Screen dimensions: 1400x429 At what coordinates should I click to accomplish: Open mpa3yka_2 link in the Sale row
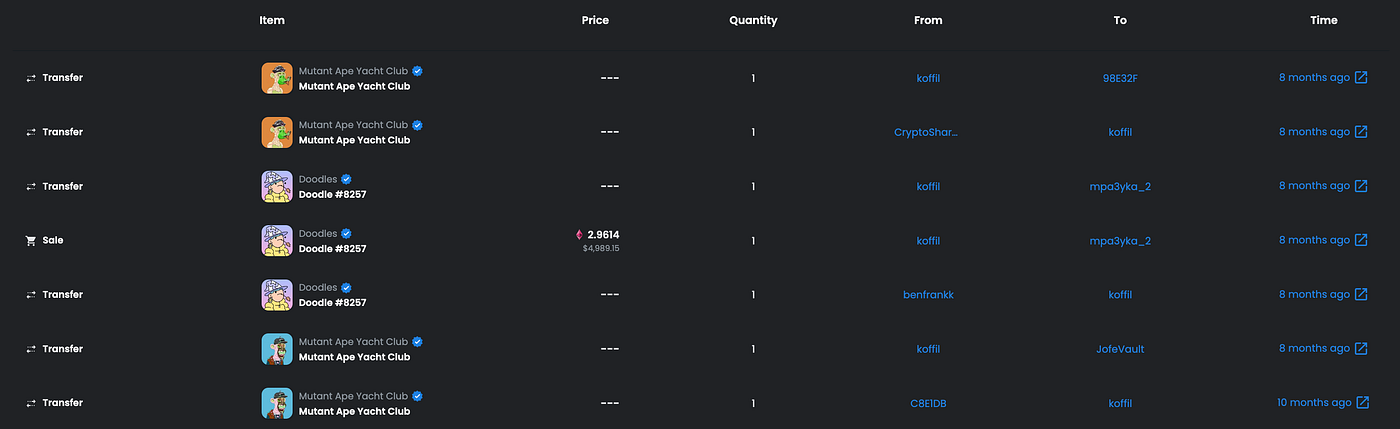[x=1120, y=241]
